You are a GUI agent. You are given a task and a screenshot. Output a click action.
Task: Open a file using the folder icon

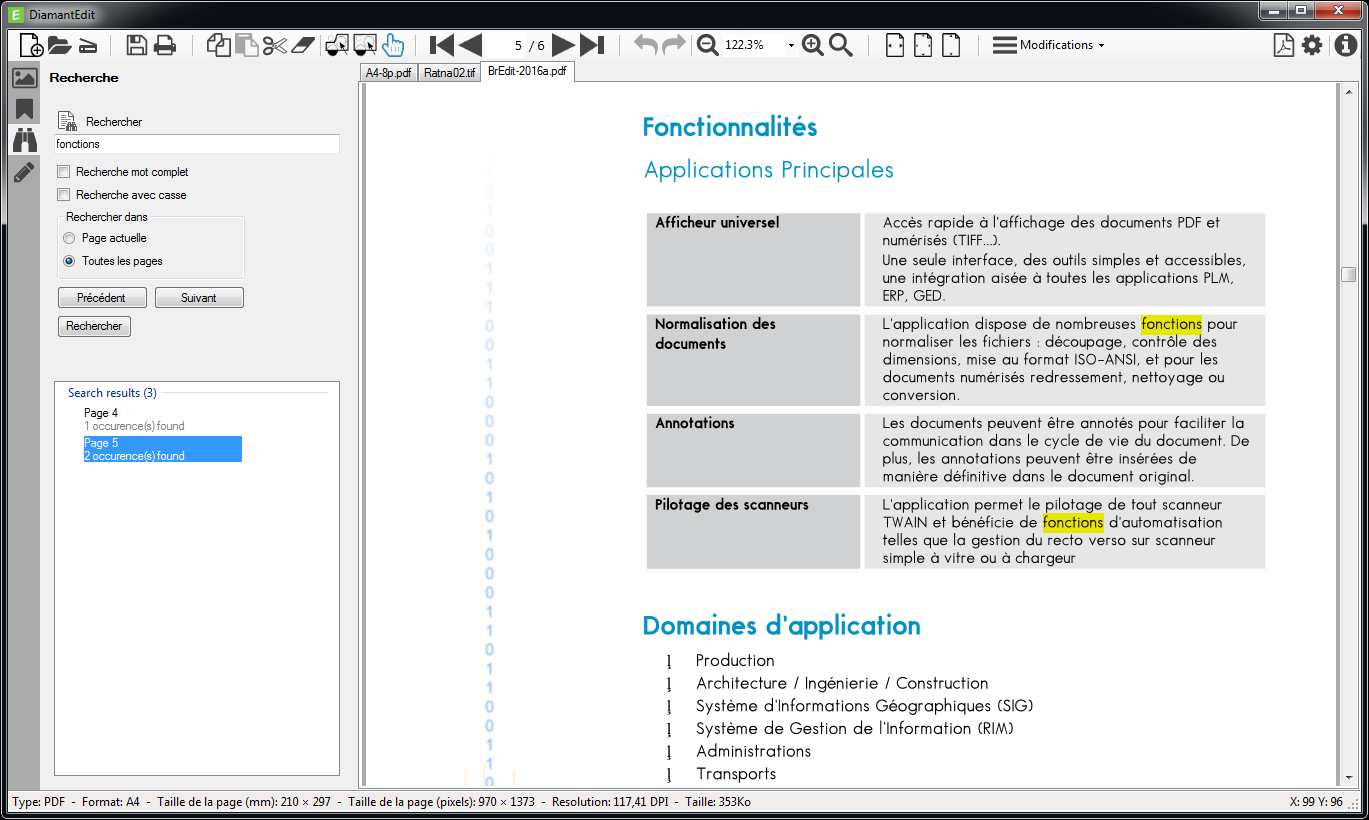coord(59,45)
